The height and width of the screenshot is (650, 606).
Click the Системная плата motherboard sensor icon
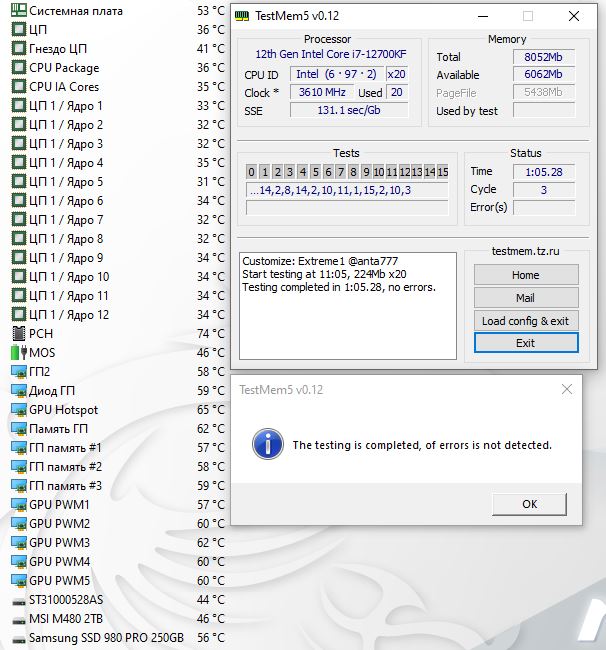pos(19,10)
